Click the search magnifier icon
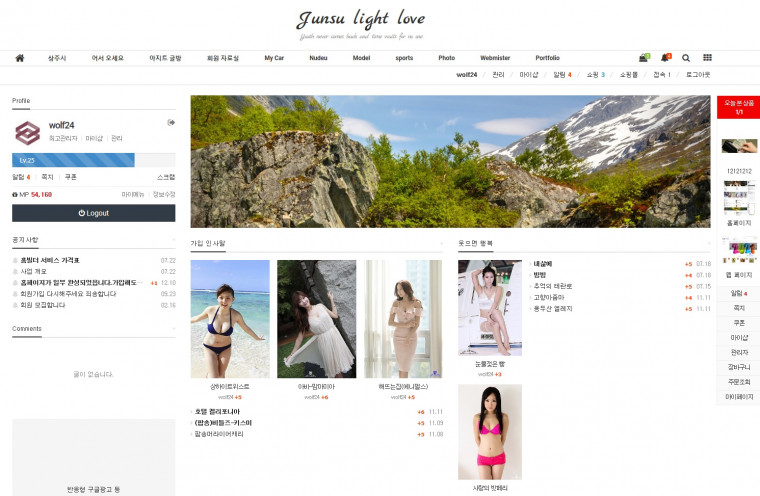 click(x=686, y=58)
